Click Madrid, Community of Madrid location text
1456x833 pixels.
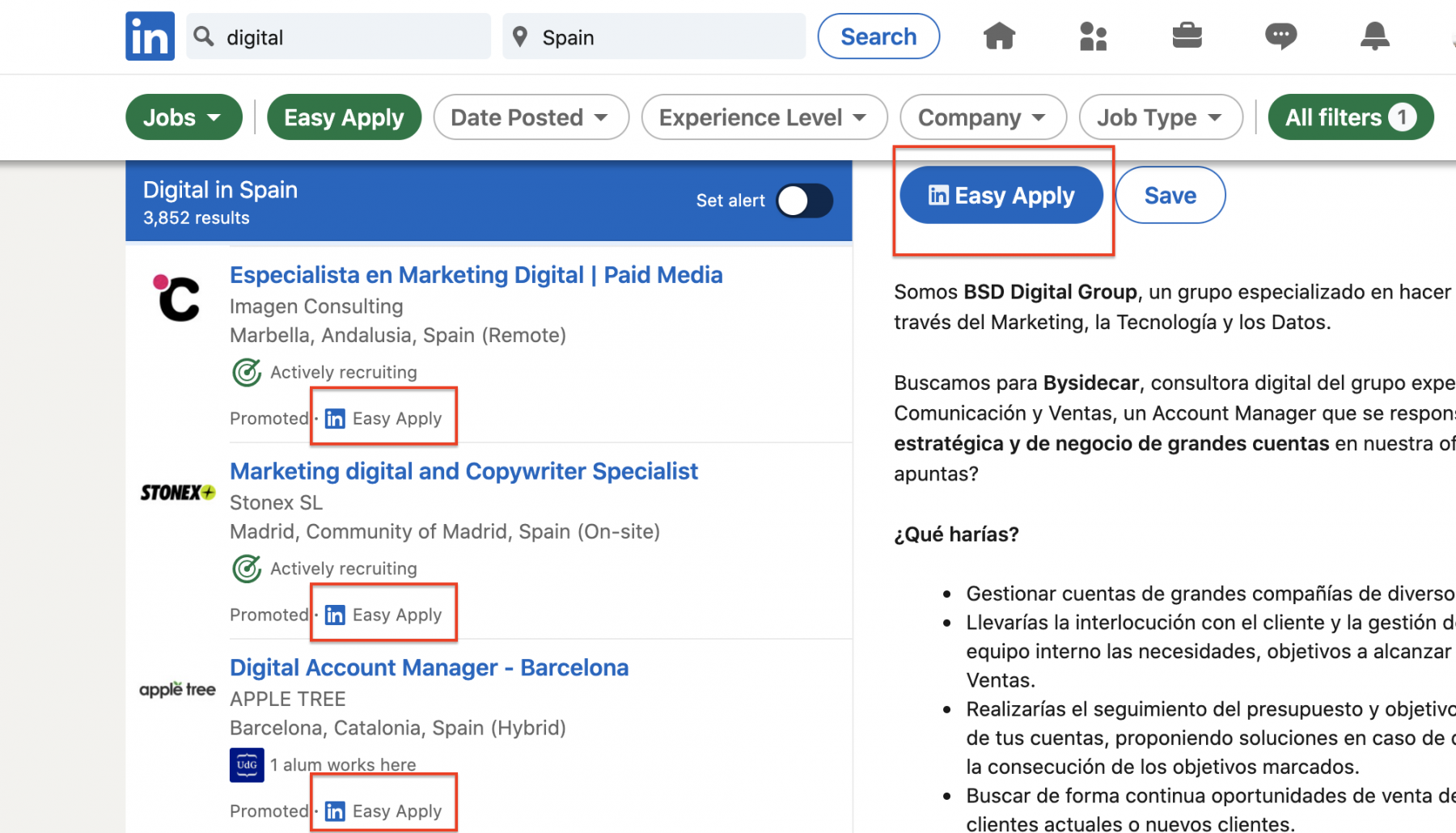pyautogui.click(x=445, y=531)
